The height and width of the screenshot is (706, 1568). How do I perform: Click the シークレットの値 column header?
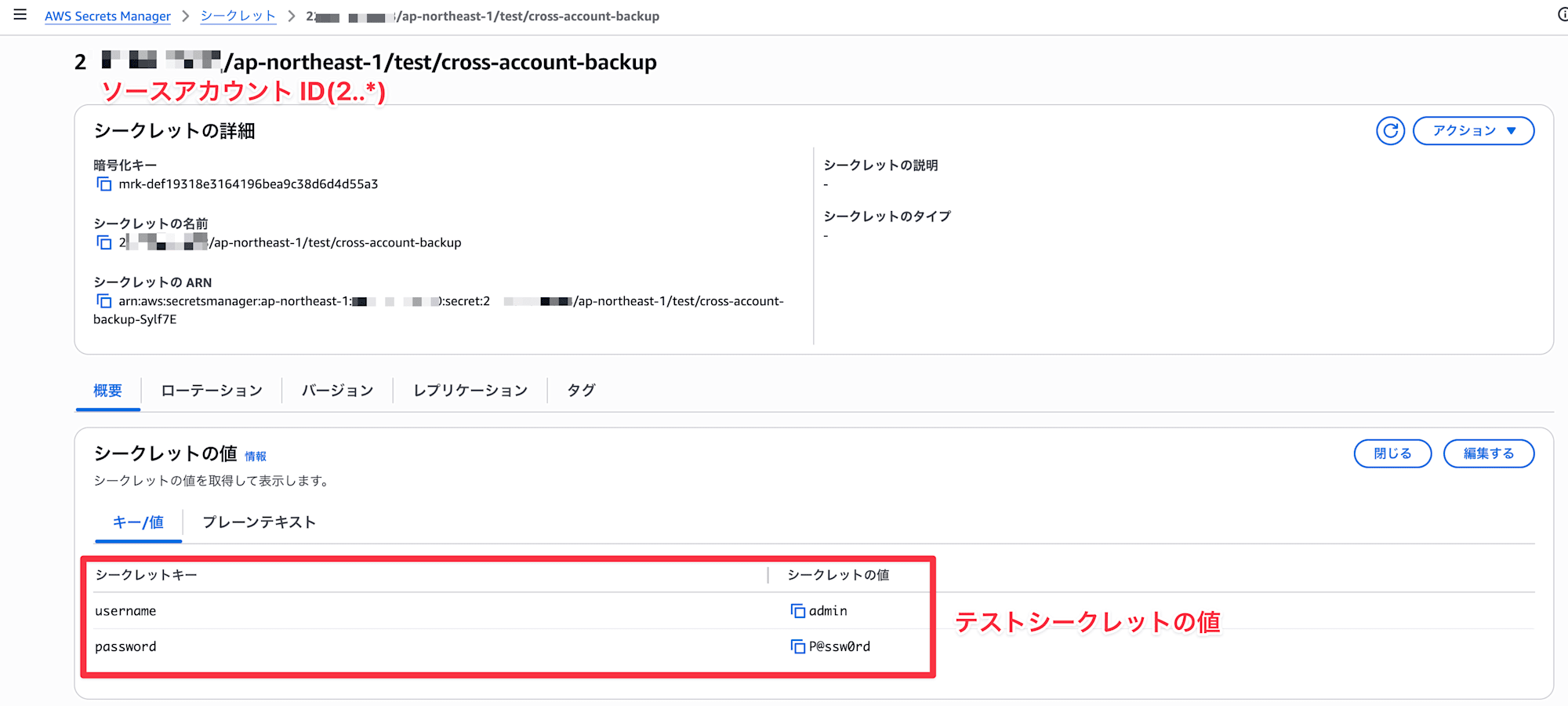click(x=838, y=575)
